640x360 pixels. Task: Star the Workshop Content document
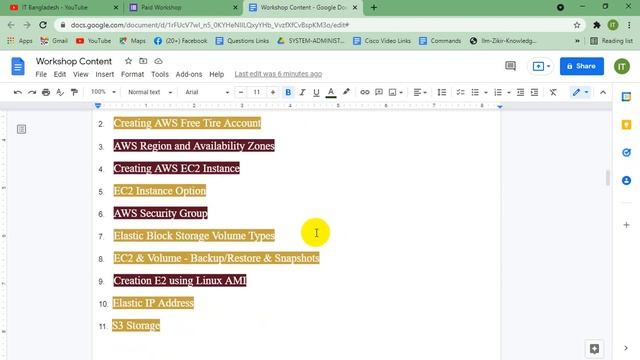(128, 61)
